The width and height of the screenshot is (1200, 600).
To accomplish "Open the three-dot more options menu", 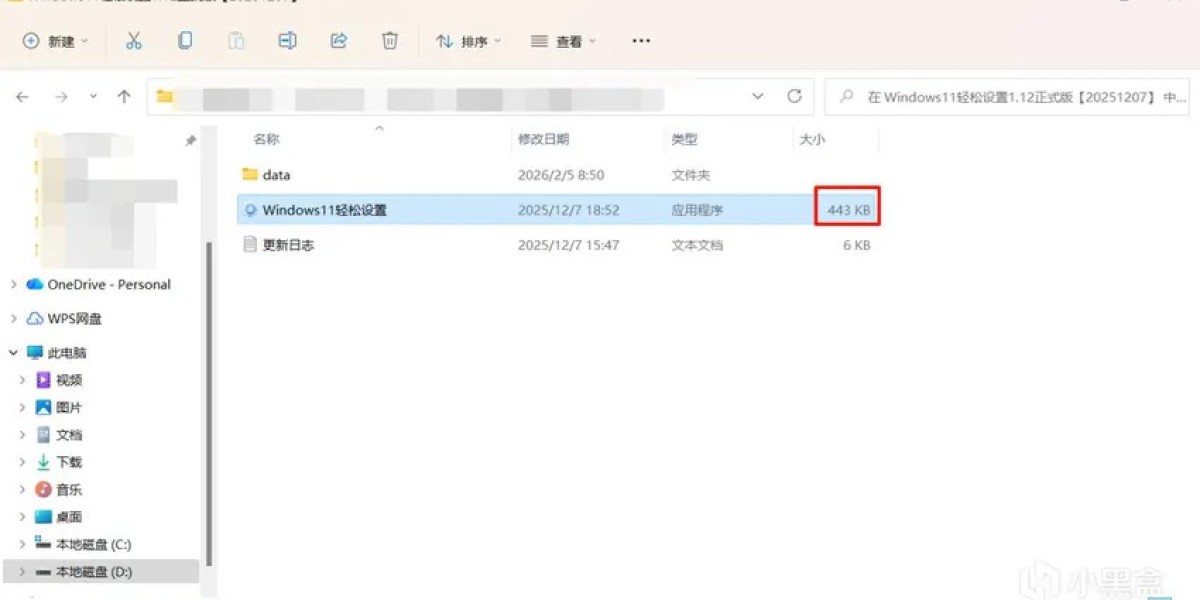I will tap(641, 41).
